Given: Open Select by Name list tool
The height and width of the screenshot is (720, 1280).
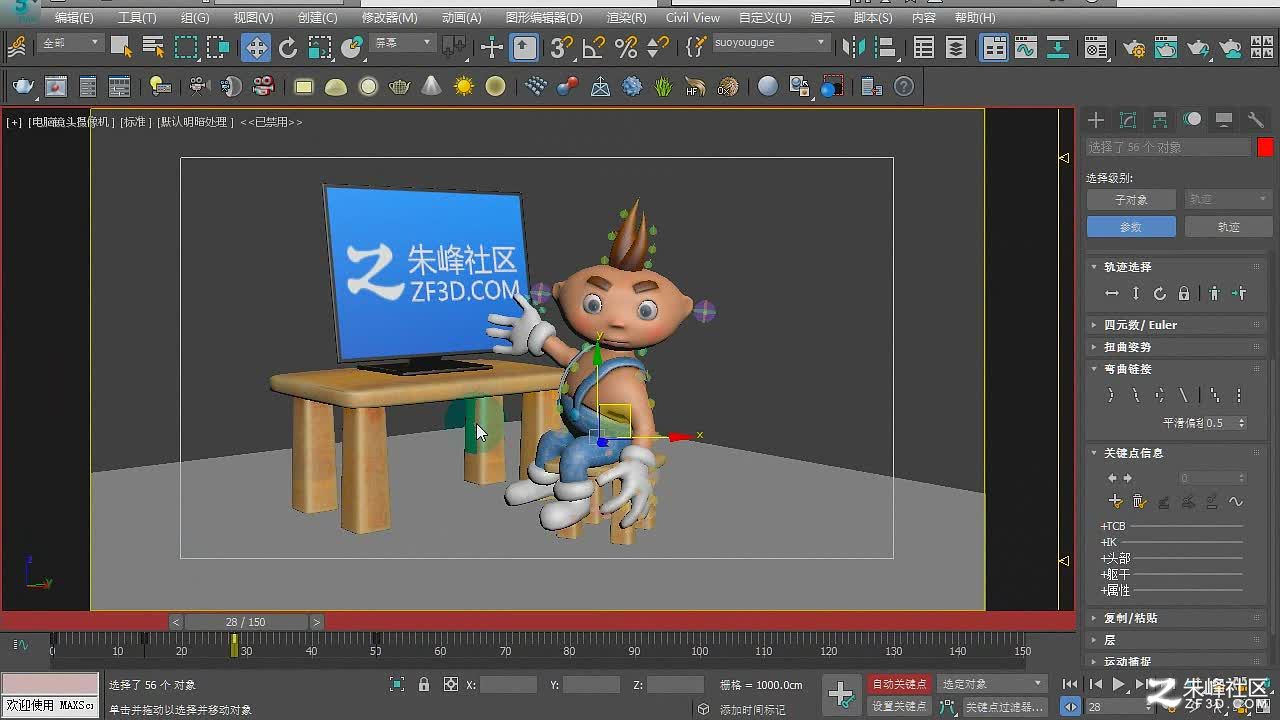Looking at the screenshot, I should tap(153, 47).
